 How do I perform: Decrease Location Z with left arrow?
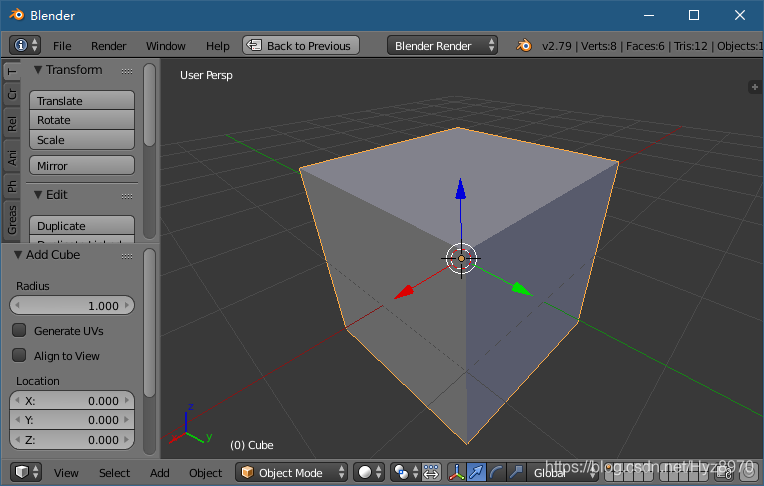click(18, 440)
